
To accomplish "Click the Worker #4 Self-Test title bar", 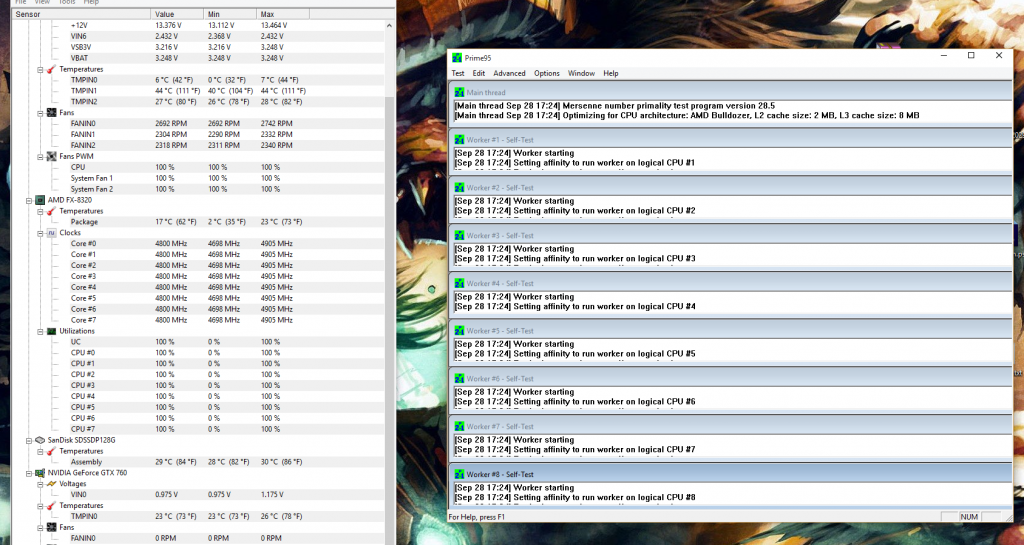I will pos(730,283).
